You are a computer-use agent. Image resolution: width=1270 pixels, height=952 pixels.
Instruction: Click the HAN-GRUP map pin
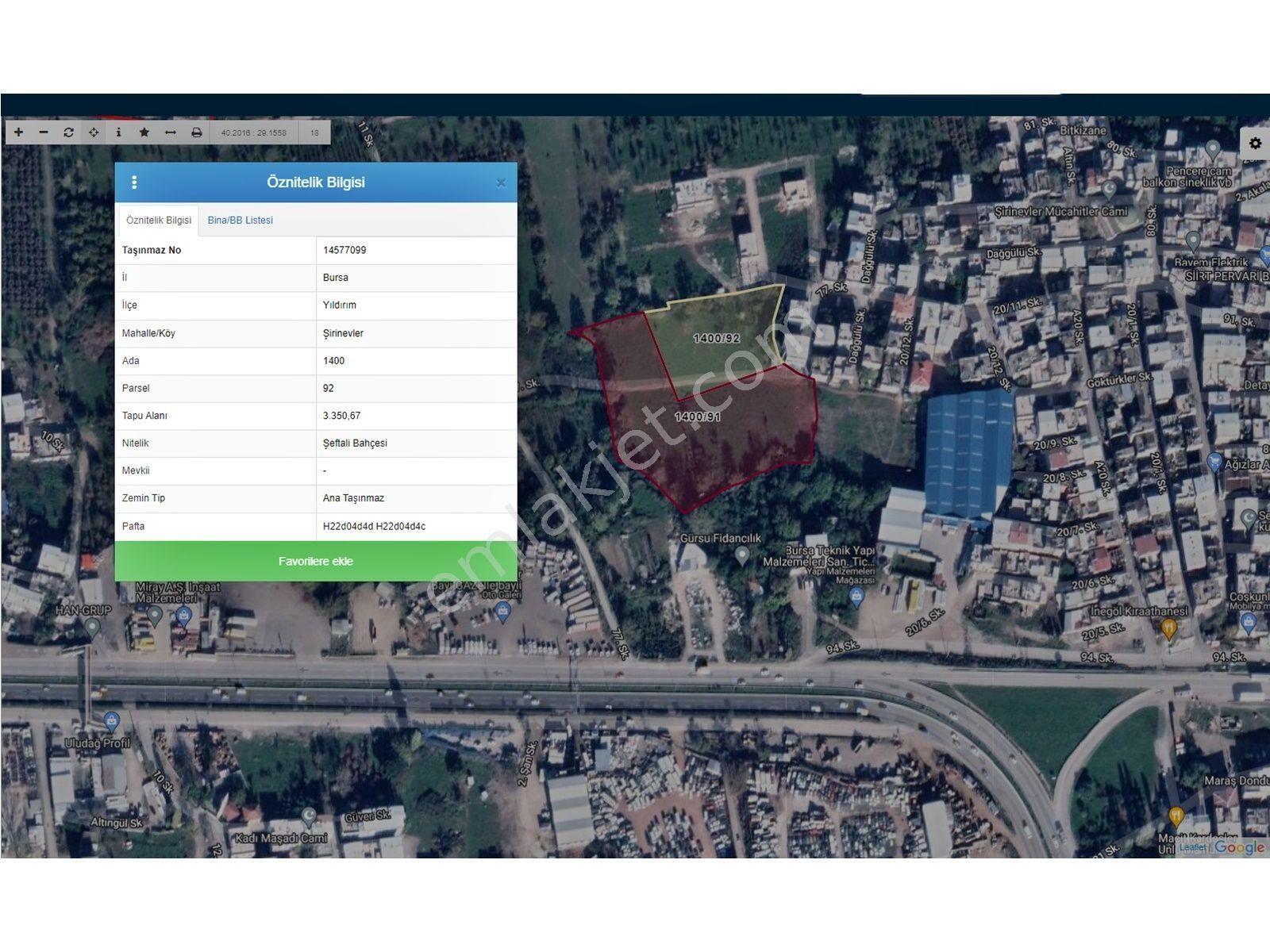coord(93,628)
